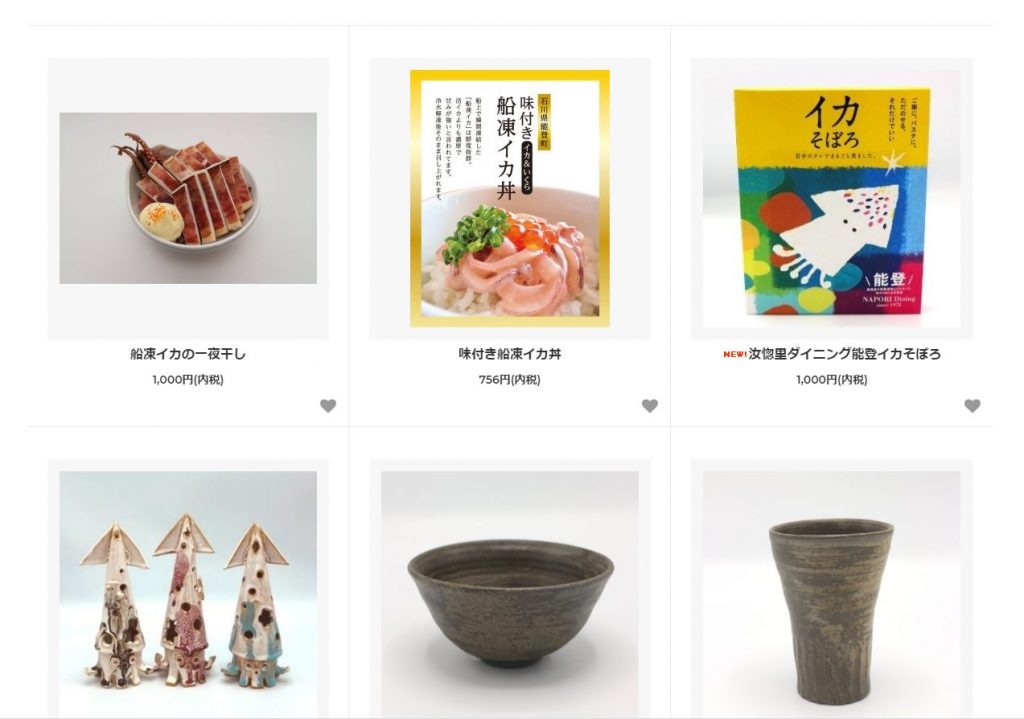
Task: Toggle the heart icon for 味付き船凍イカ丼
Action: pos(650,406)
